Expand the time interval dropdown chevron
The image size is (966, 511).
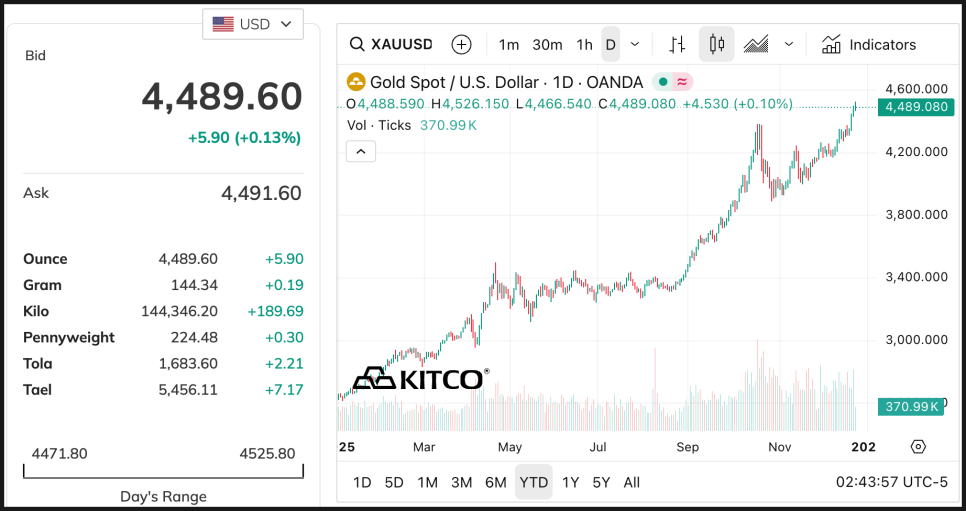pyautogui.click(x=634, y=44)
